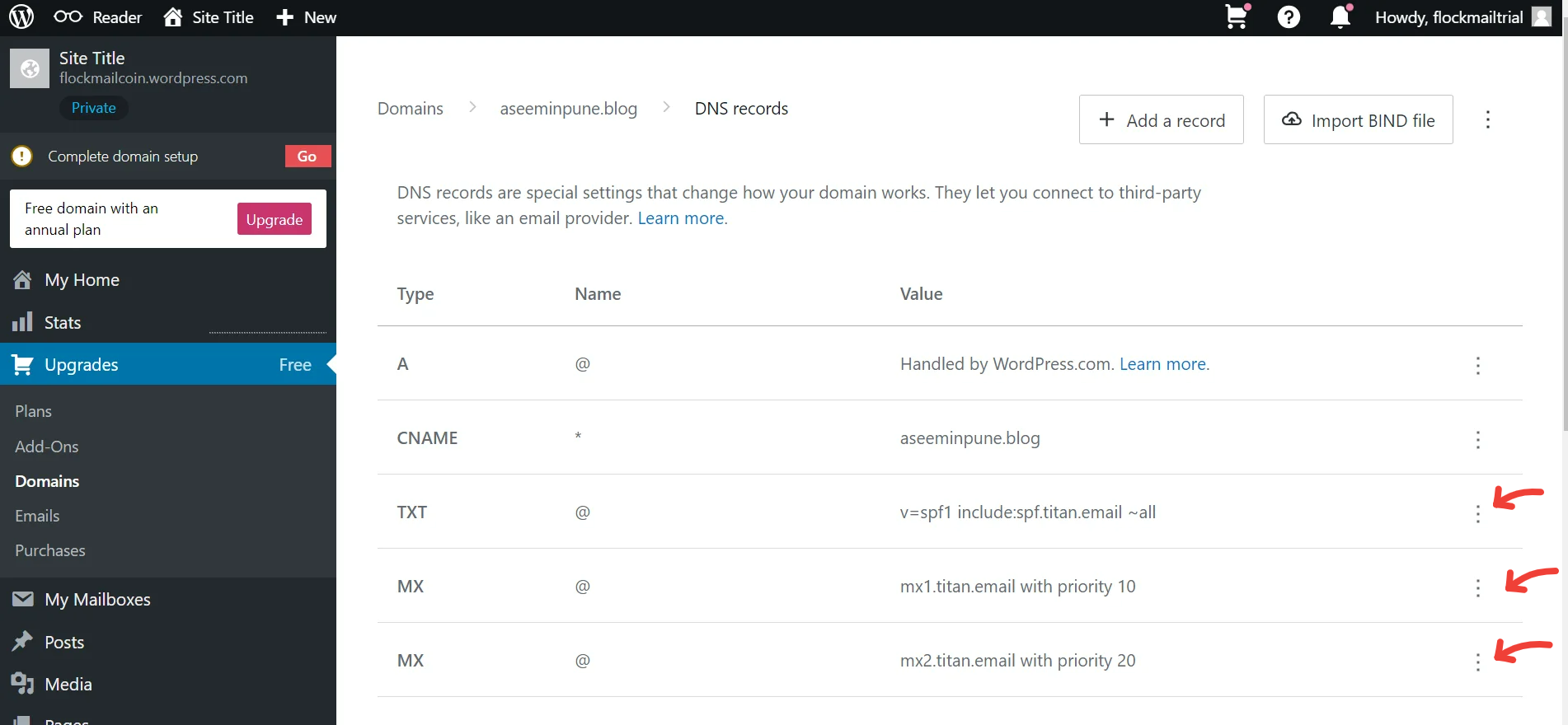1568x725 pixels.
Task: Open the Howdy, flockmailtrial account menu
Action: point(1463,17)
